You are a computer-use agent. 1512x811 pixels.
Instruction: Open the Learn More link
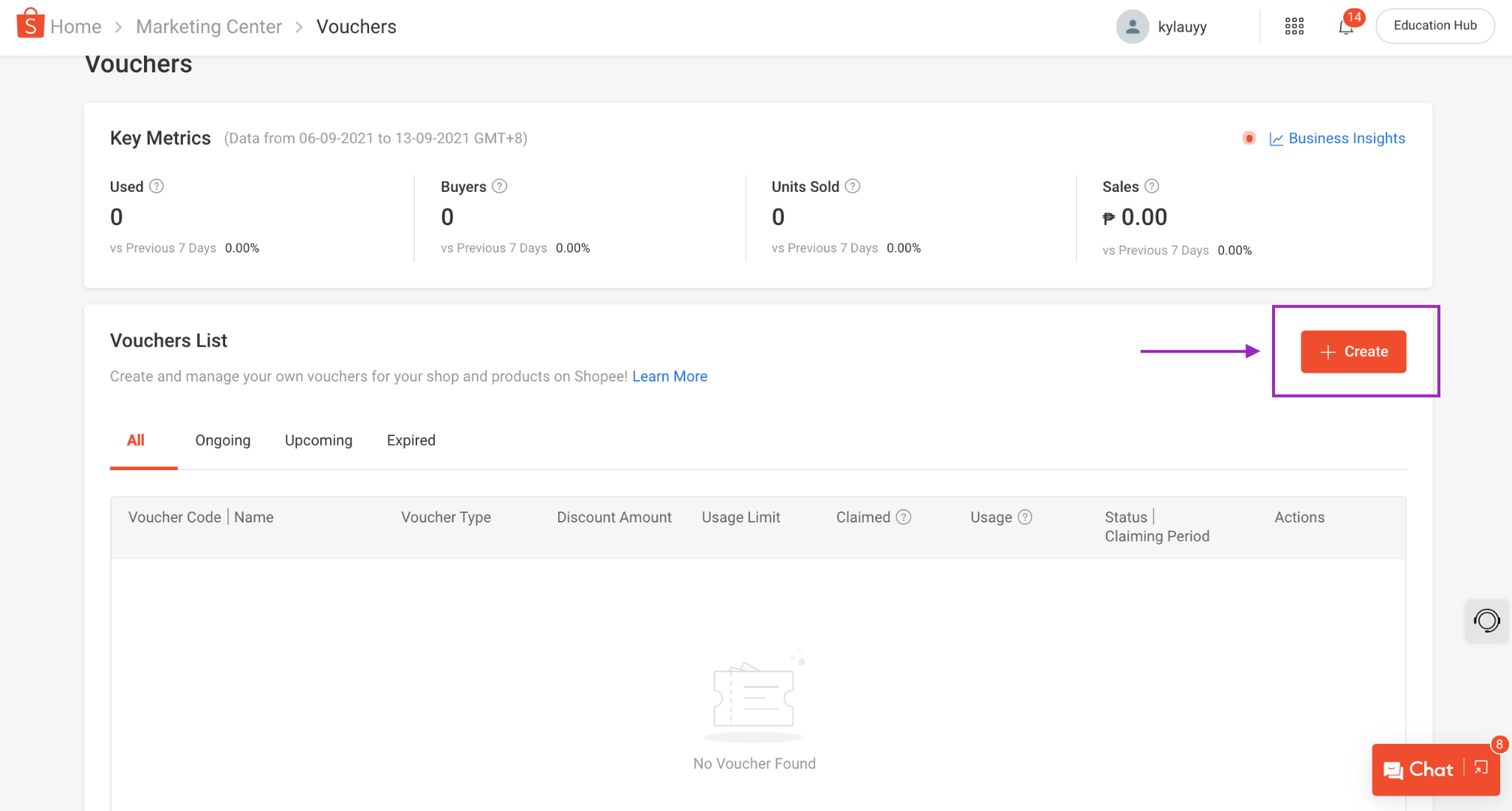[670, 376]
